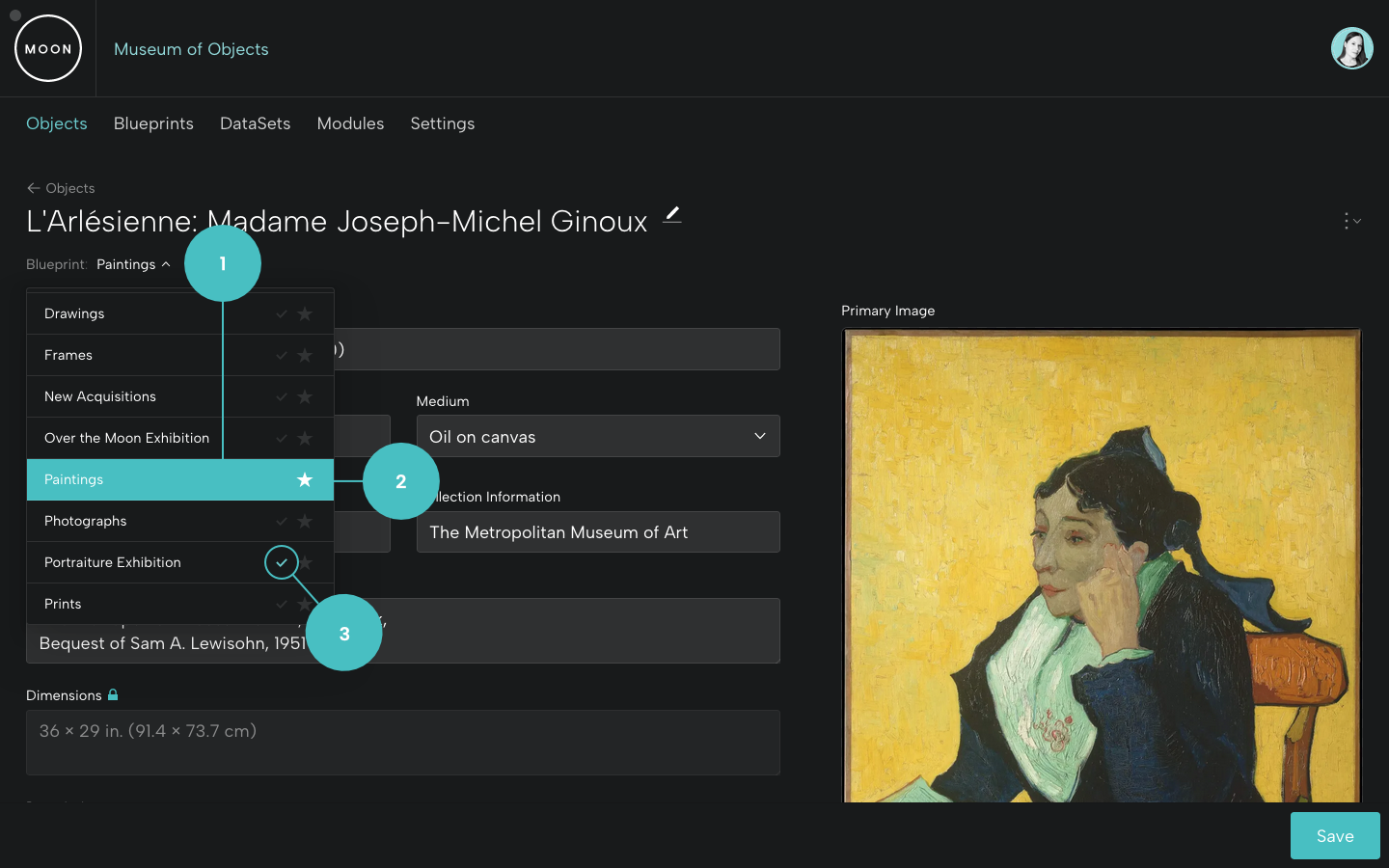
Task: Toggle the checkmark on Photographs row
Action: [282, 521]
